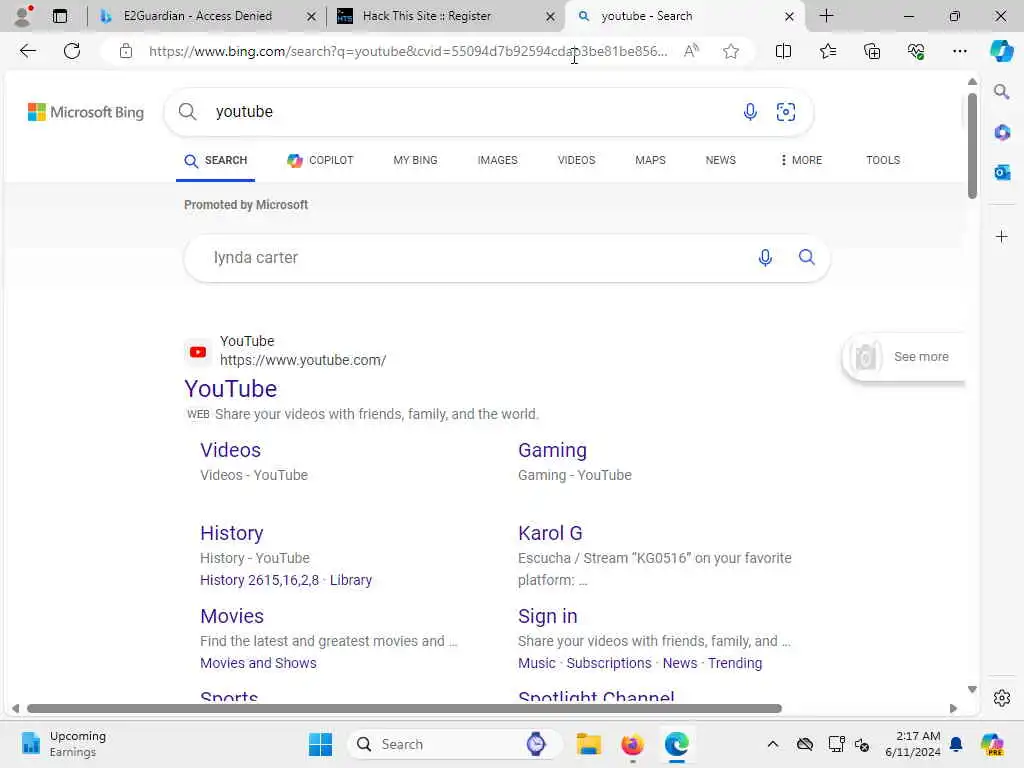
Task: Open File Explorer from taskbar
Action: pyautogui.click(x=588, y=744)
